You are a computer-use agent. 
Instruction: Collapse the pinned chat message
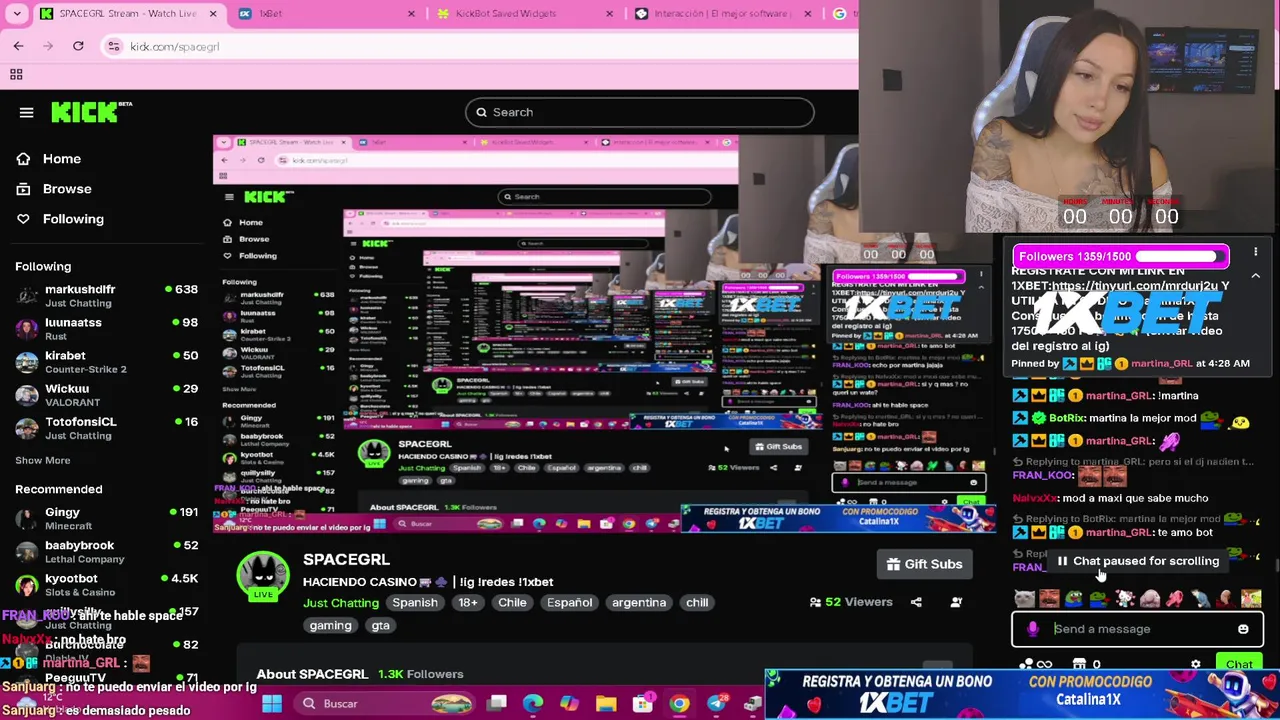click(1255, 276)
